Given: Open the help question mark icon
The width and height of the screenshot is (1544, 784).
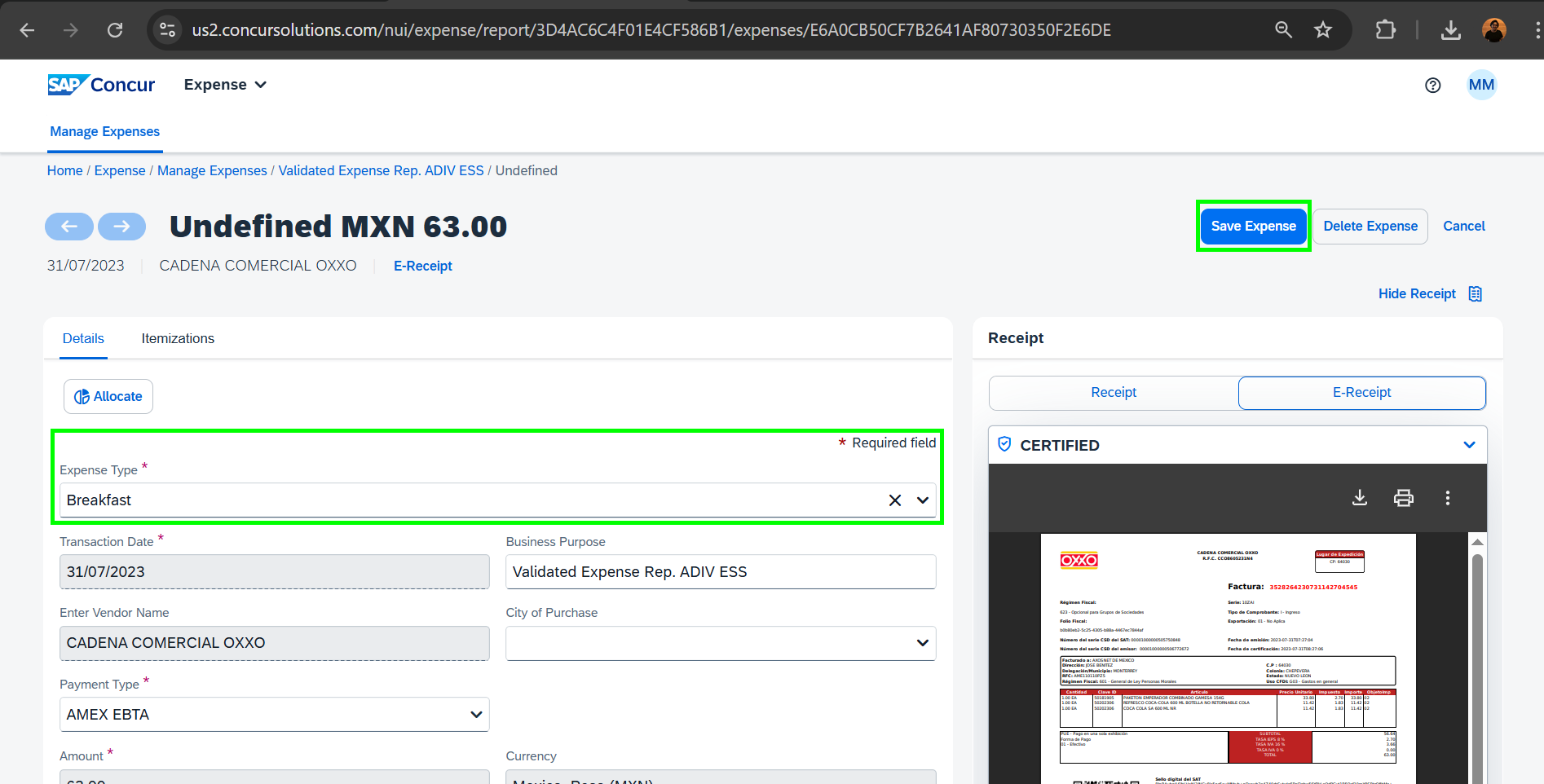Looking at the screenshot, I should coord(1432,85).
